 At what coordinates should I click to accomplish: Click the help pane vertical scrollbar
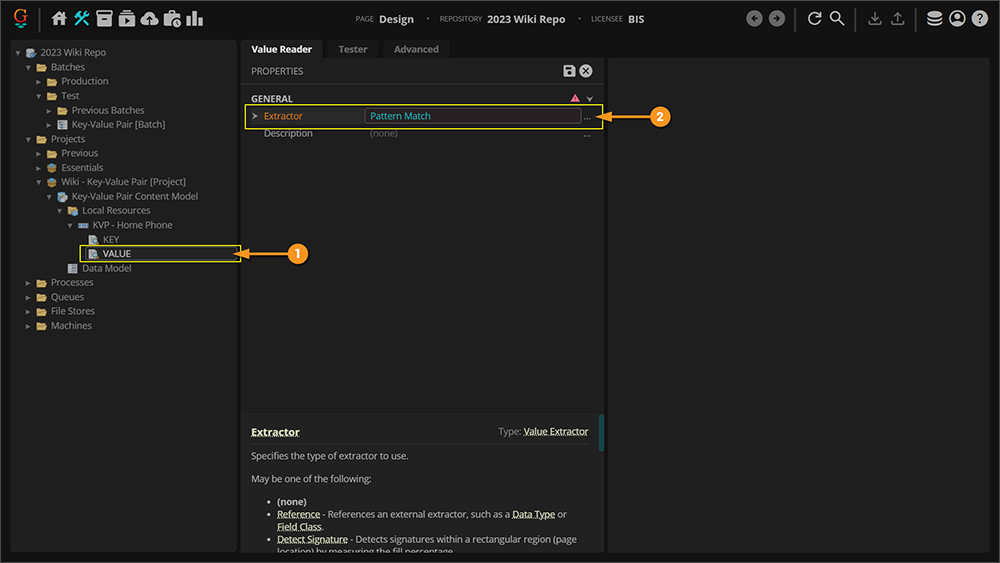click(601, 433)
